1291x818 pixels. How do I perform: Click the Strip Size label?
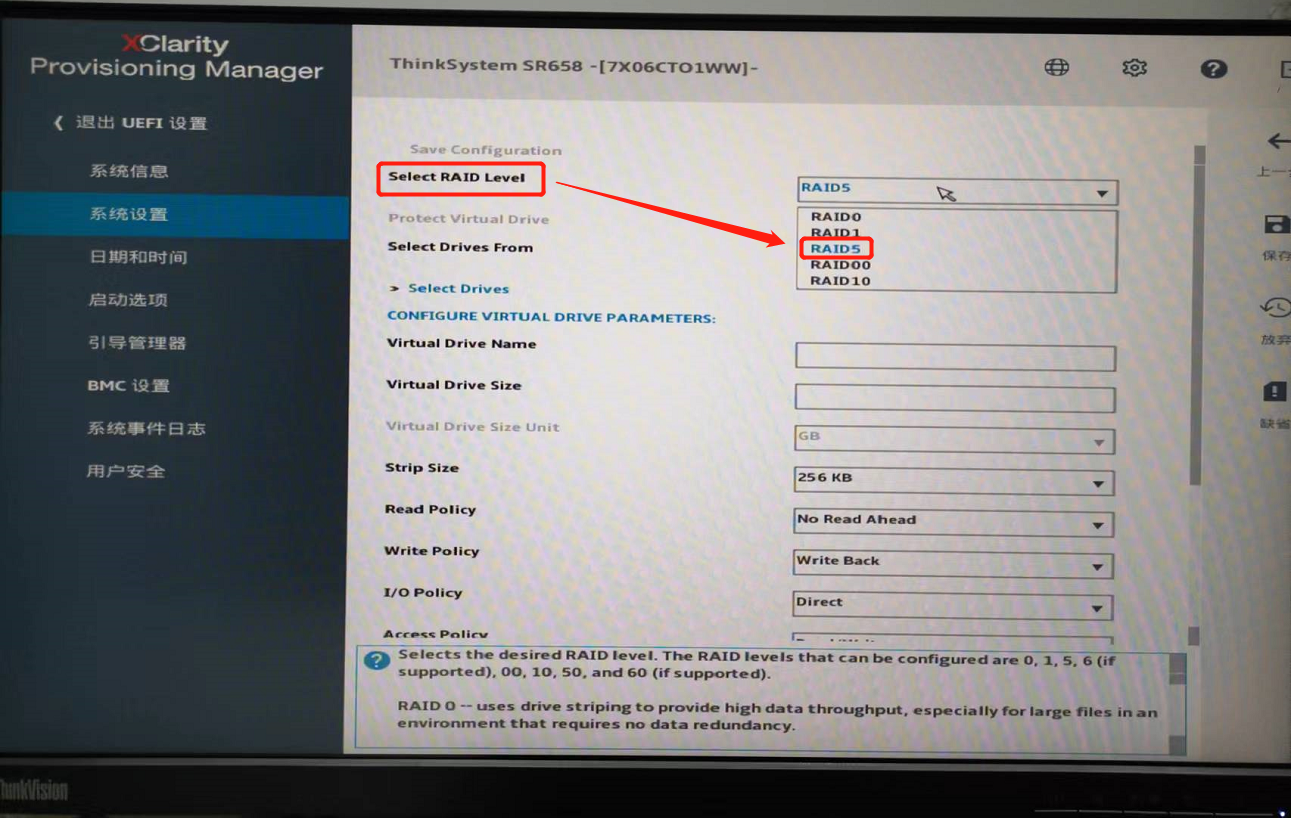(422, 468)
